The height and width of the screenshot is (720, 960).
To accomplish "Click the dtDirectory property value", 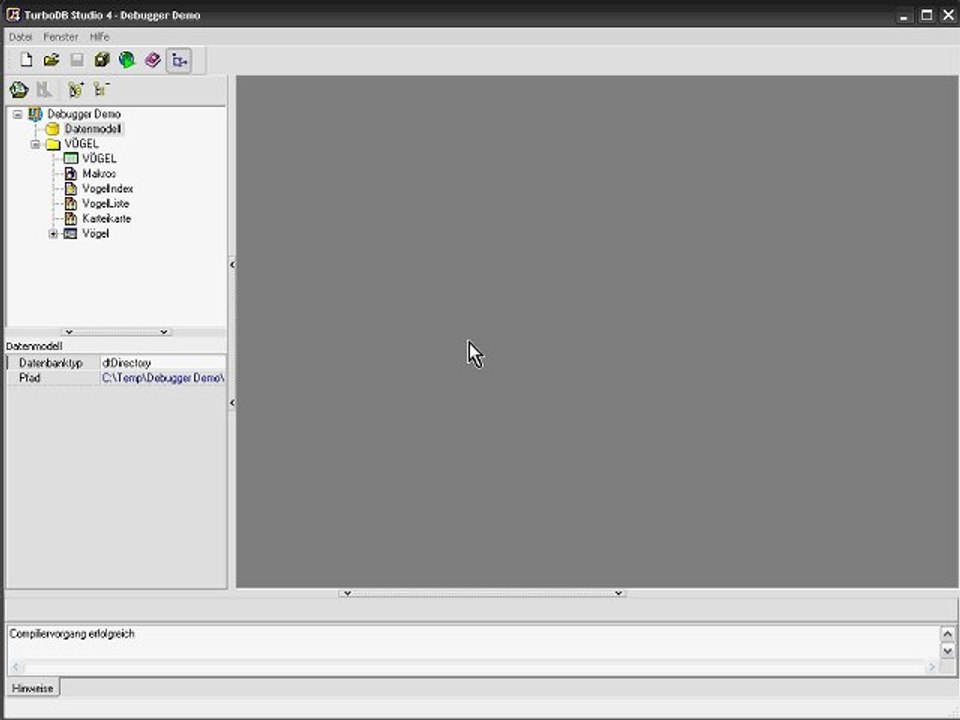I will coord(163,363).
